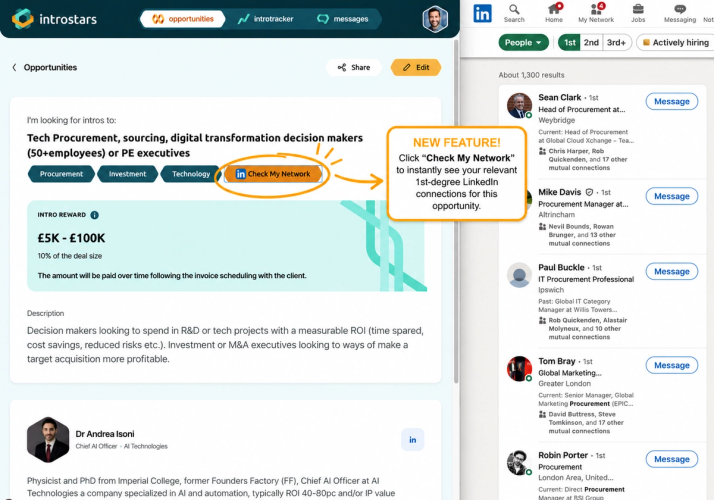This screenshot has height=500, width=714.
Task: Click the share icon inside Share button
Action: pos(342,67)
